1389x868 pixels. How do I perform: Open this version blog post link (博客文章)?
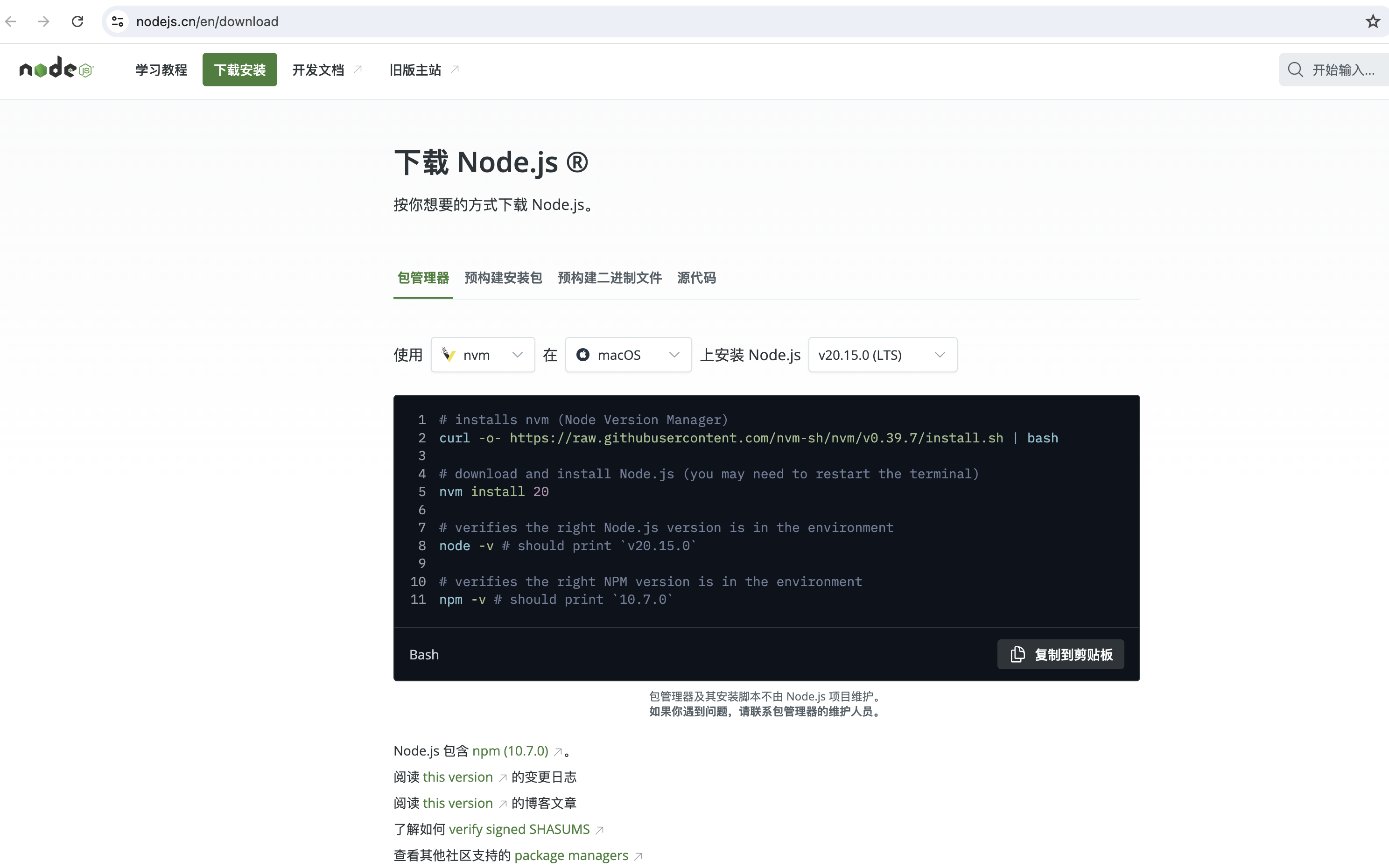(x=457, y=803)
